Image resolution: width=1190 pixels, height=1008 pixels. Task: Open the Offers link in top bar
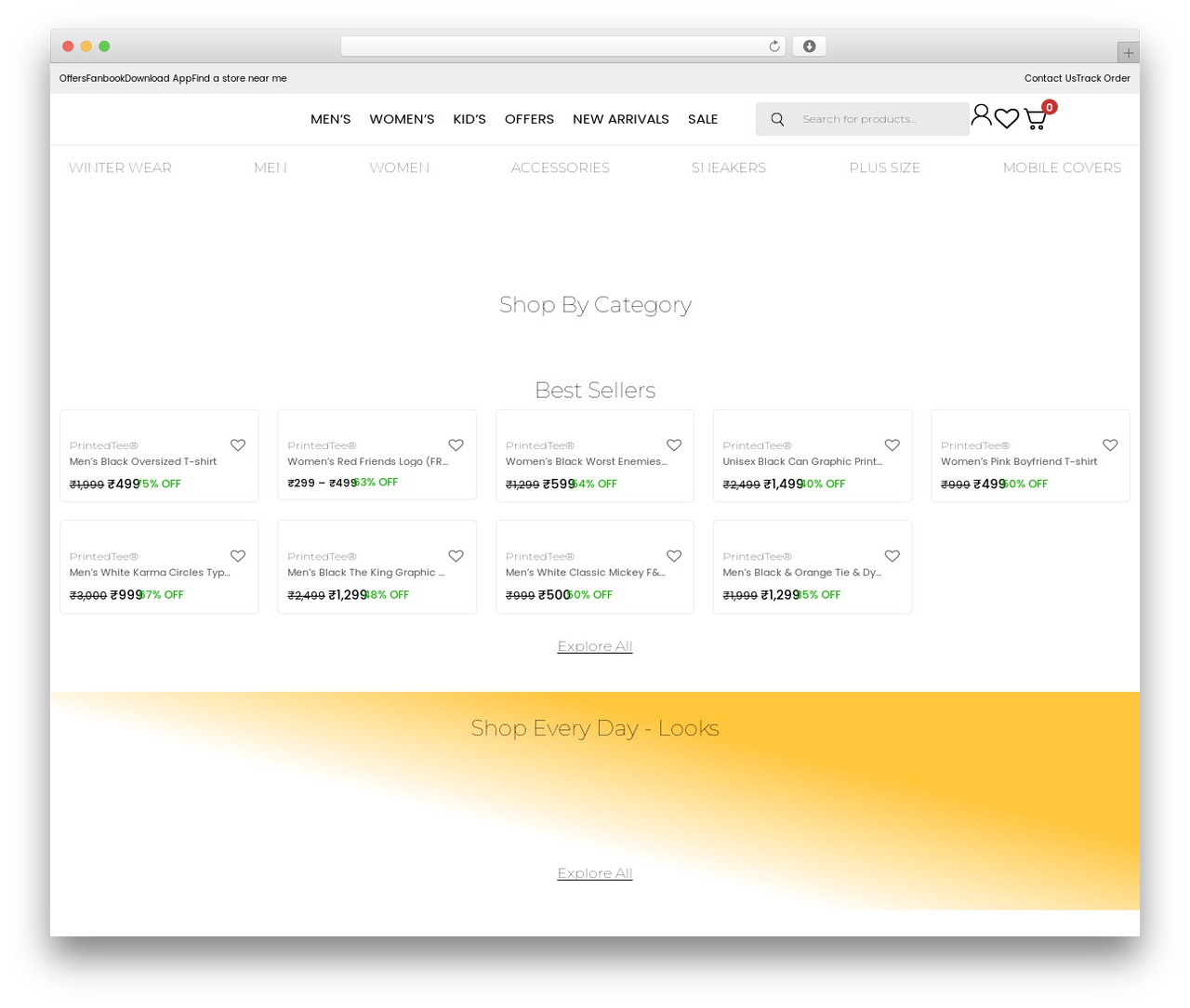coord(73,78)
